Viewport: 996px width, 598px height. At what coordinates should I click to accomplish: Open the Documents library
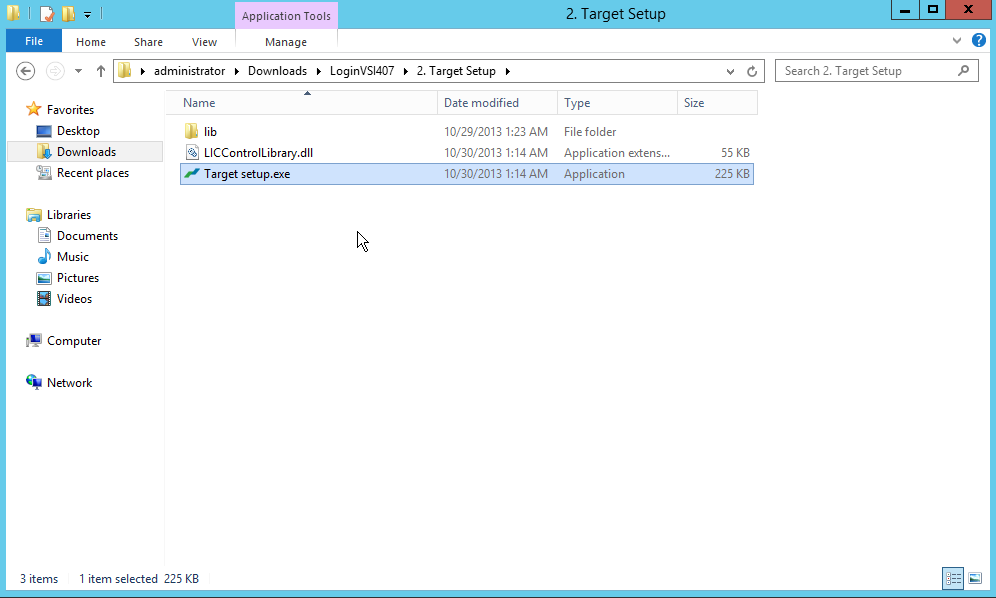coord(87,235)
